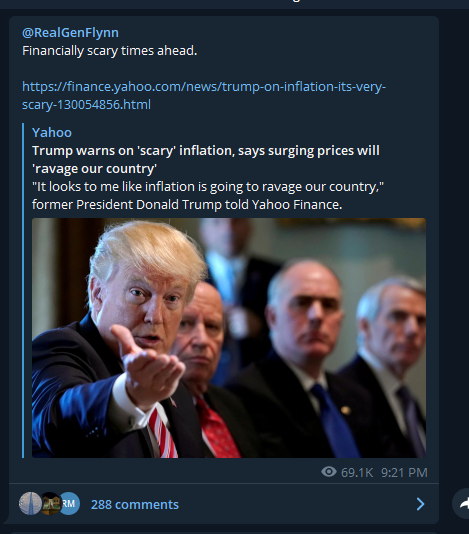Screen dimensions: 469x534
Task: Click the link preview description text about inflation
Action: tap(208, 195)
